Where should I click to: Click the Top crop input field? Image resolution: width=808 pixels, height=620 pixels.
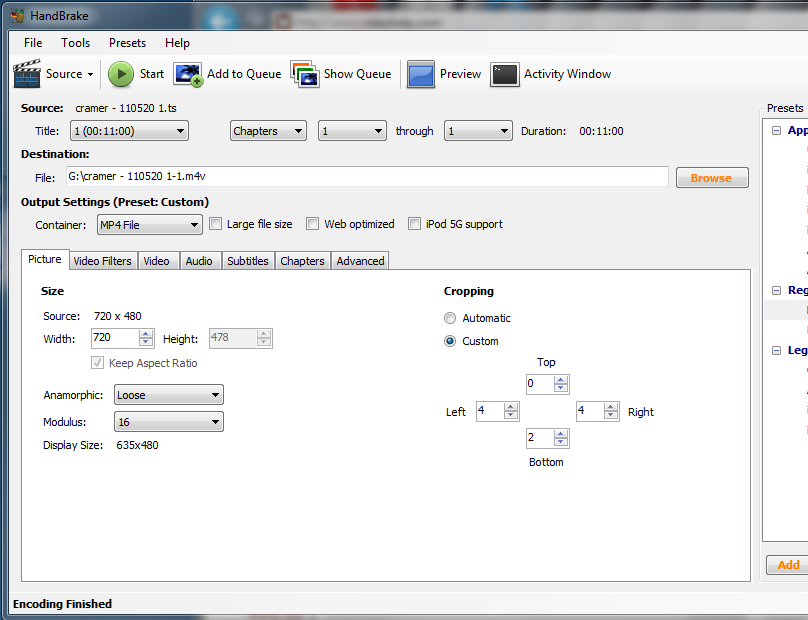coord(540,384)
